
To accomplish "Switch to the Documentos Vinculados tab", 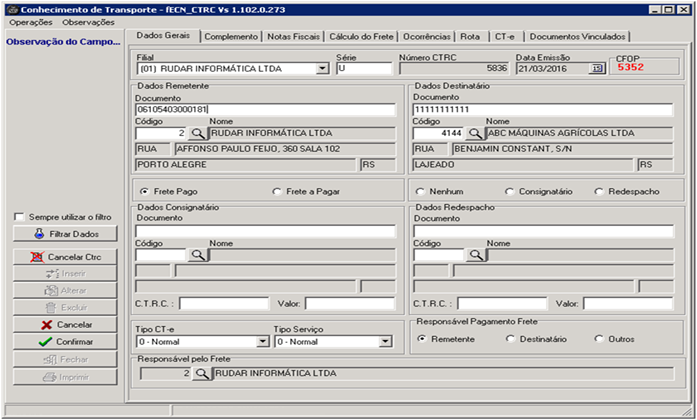I will coord(577,37).
